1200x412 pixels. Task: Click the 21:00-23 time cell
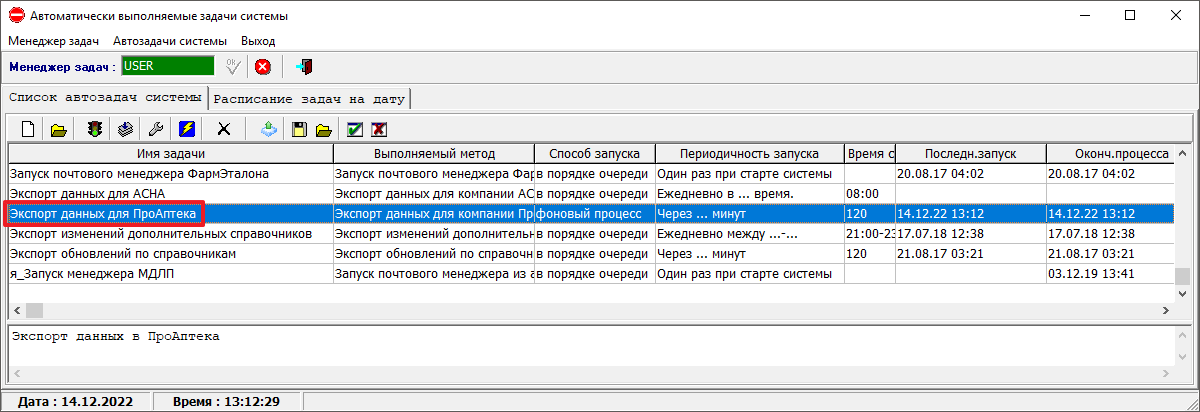coord(869,233)
